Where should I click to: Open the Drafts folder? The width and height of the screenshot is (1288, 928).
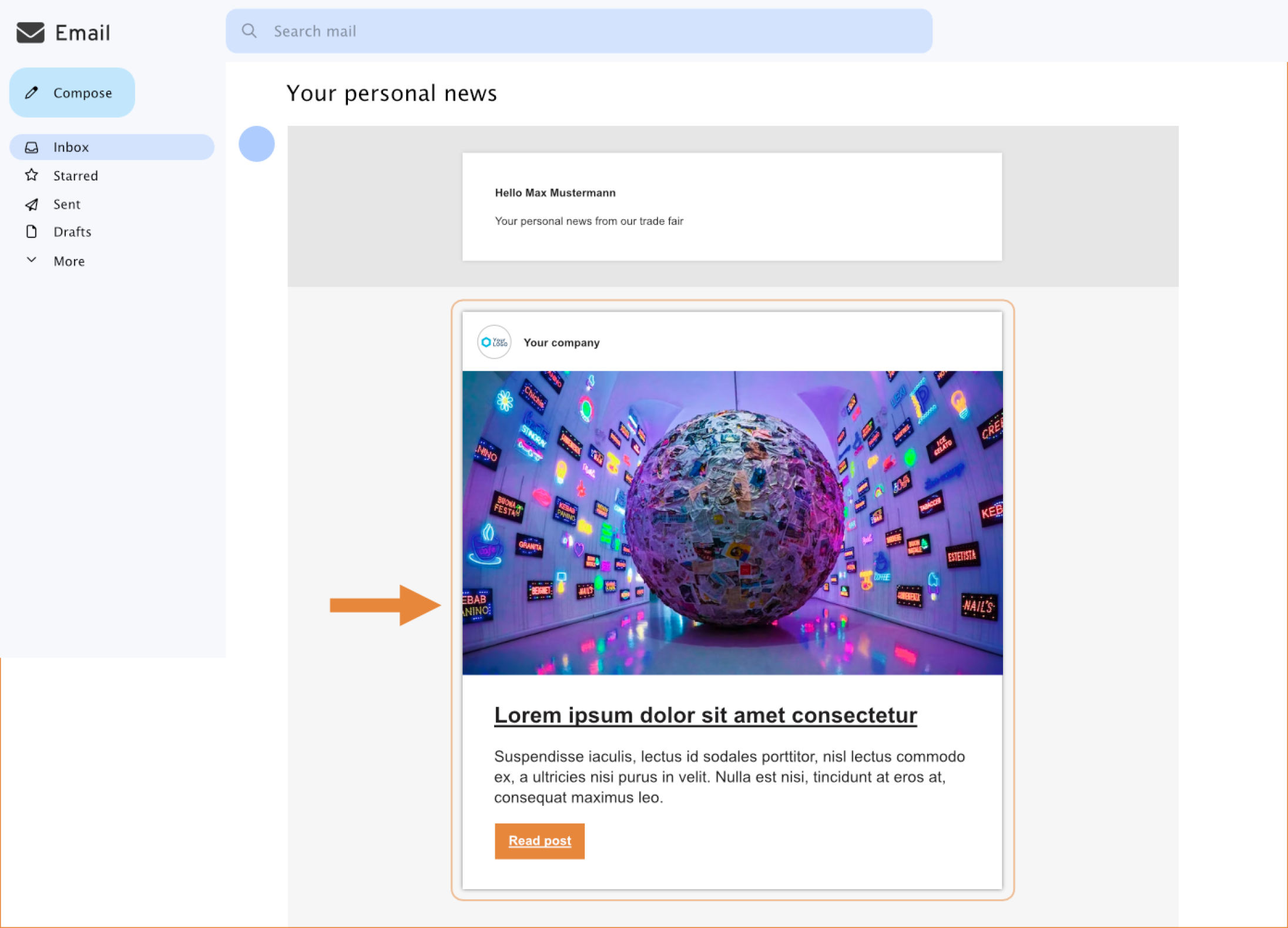click(72, 232)
